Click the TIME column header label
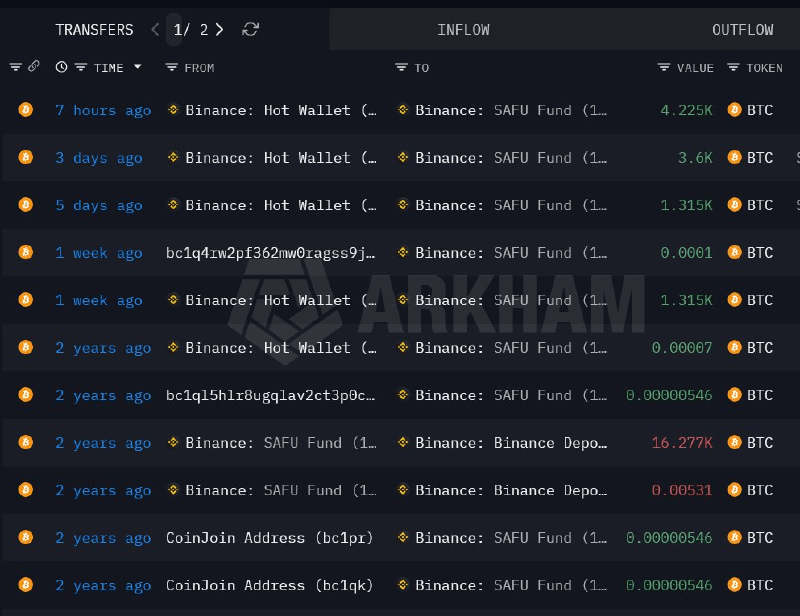This screenshot has height=616, width=800. click(109, 68)
